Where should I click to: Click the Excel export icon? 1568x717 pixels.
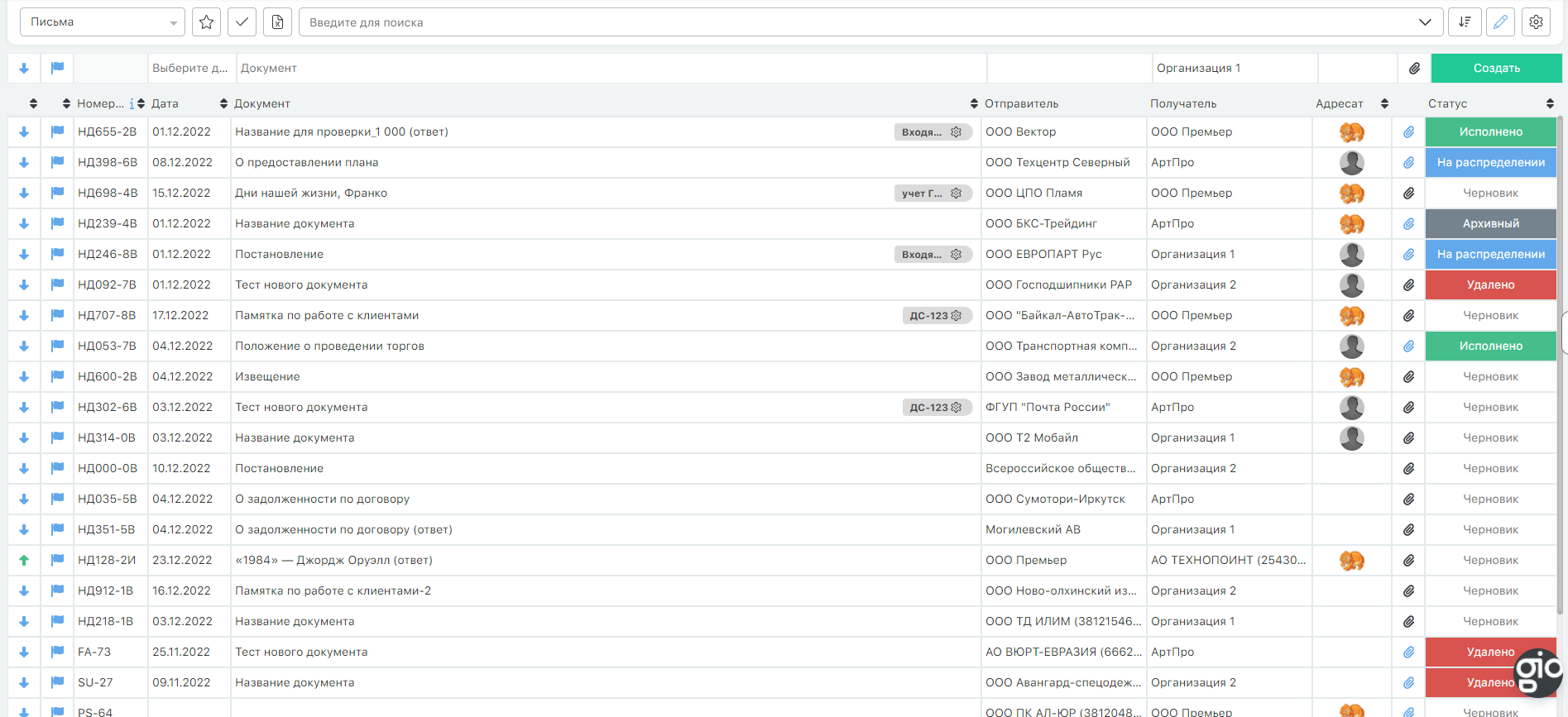click(277, 22)
